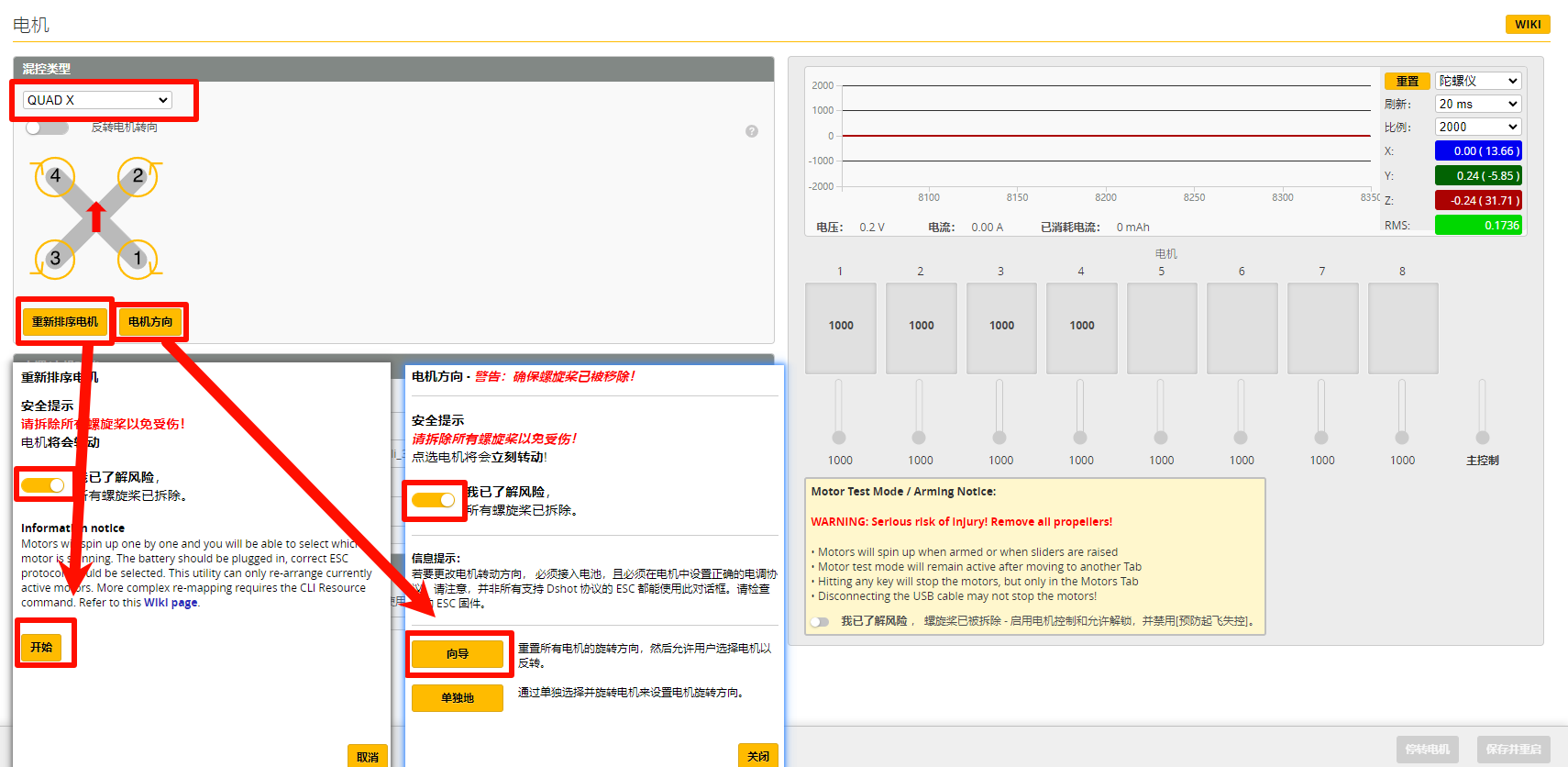This screenshot has width=1568, height=767.
Task: Click motor 2 circle in quad diagram
Action: [x=138, y=176]
